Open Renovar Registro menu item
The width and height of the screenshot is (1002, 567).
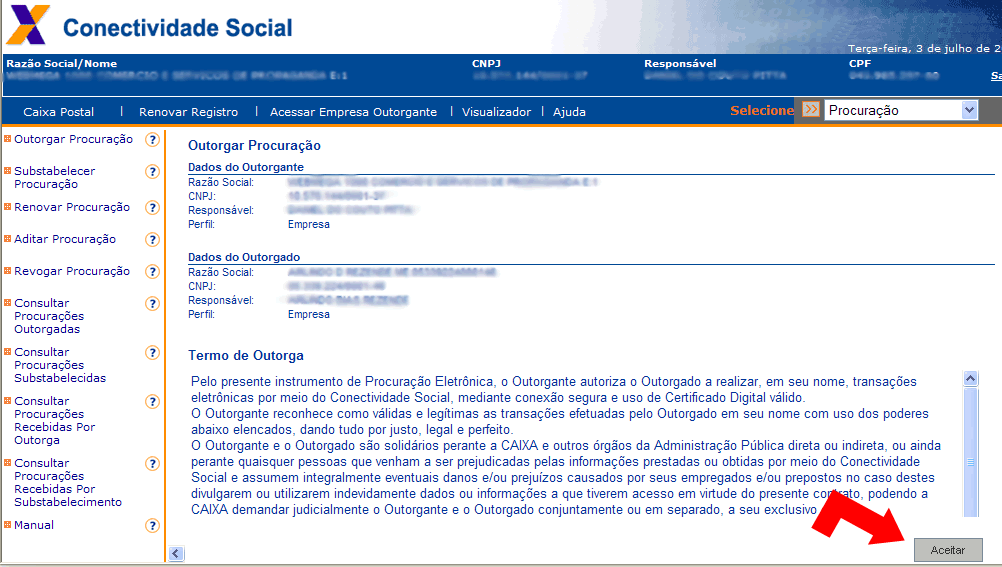tap(189, 112)
